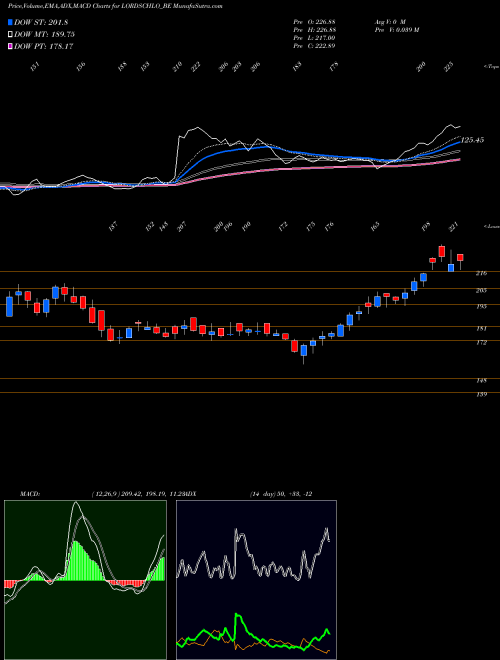This screenshot has height=660, width=500.
Task: Click the chart title for LORDSCHLO_BE
Action: pyautogui.click(x=115, y=6)
